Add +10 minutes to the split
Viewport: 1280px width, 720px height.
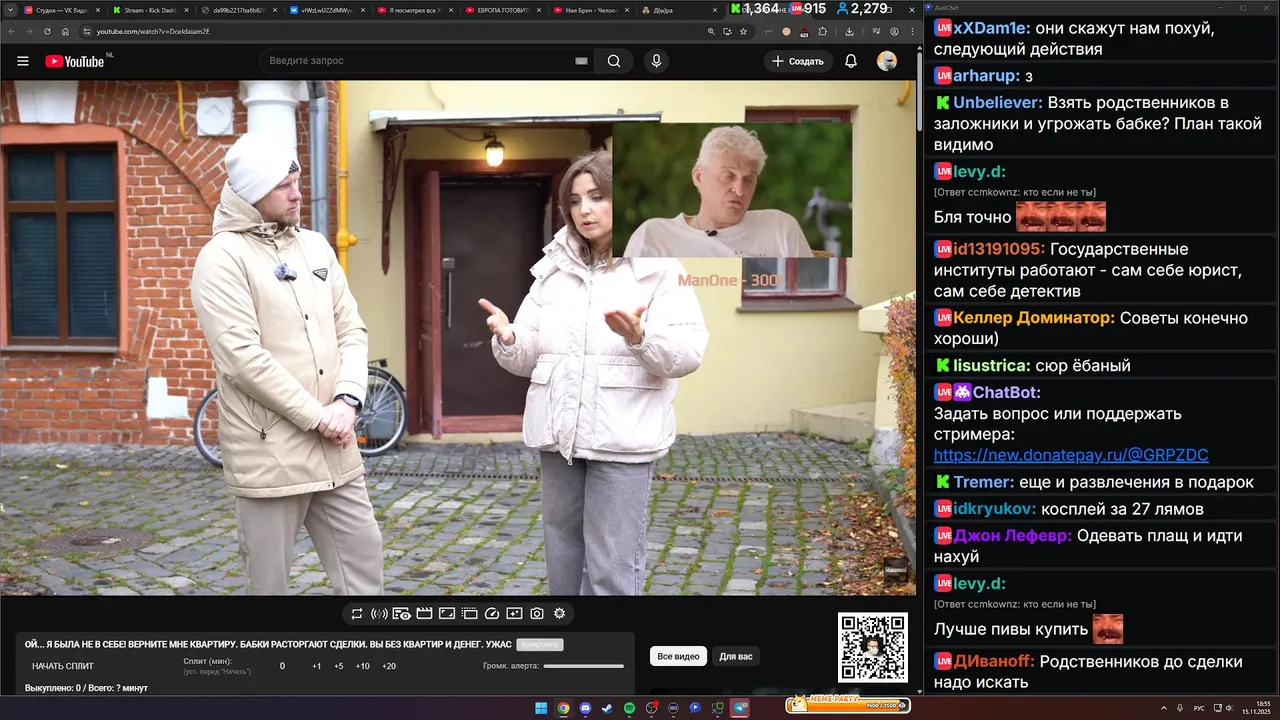[363, 666]
